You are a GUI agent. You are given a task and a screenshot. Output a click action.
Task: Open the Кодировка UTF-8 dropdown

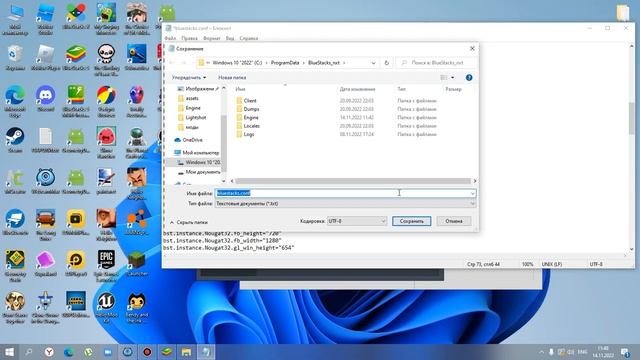[x=357, y=221]
